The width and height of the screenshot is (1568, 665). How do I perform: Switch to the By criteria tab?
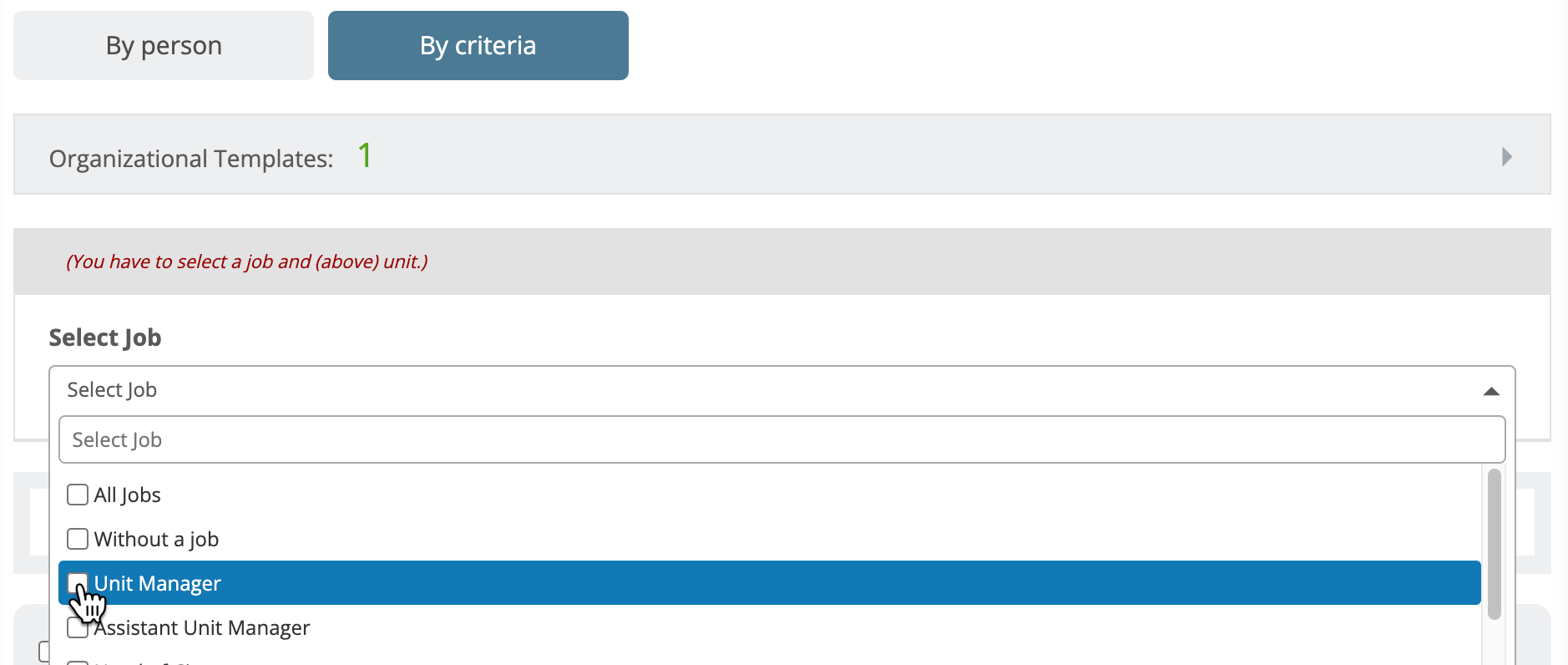click(x=478, y=46)
